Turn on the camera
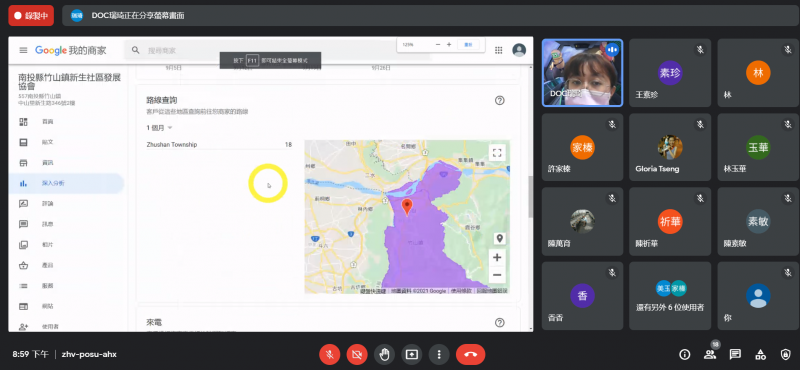The height and width of the screenshot is (370, 800). tap(357, 354)
